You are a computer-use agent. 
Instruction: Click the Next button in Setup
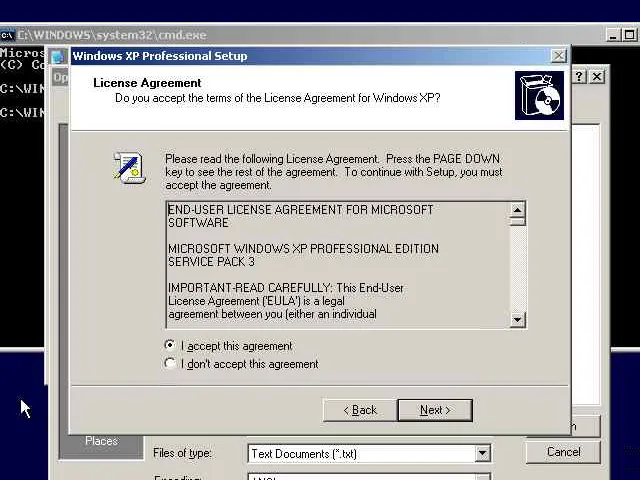[435, 410]
